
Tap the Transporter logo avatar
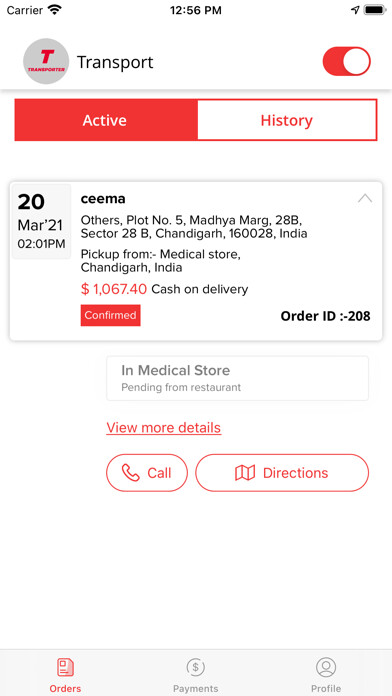(x=46, y=61)
